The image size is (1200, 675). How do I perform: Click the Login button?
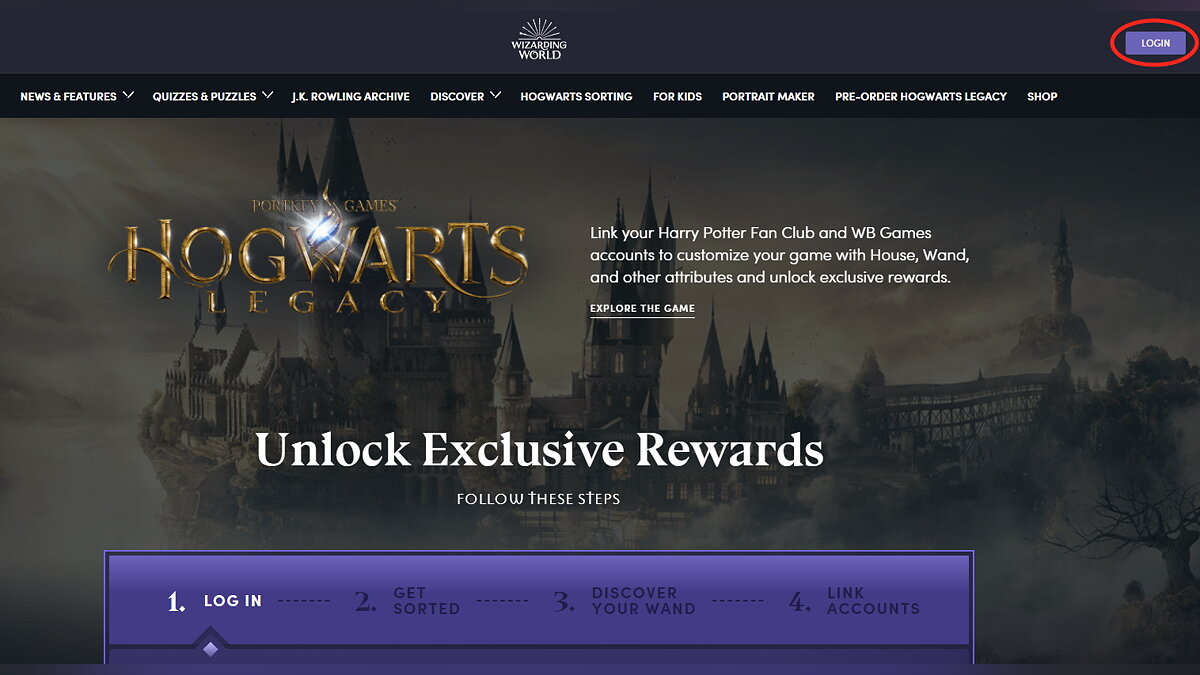(1155, 43)
